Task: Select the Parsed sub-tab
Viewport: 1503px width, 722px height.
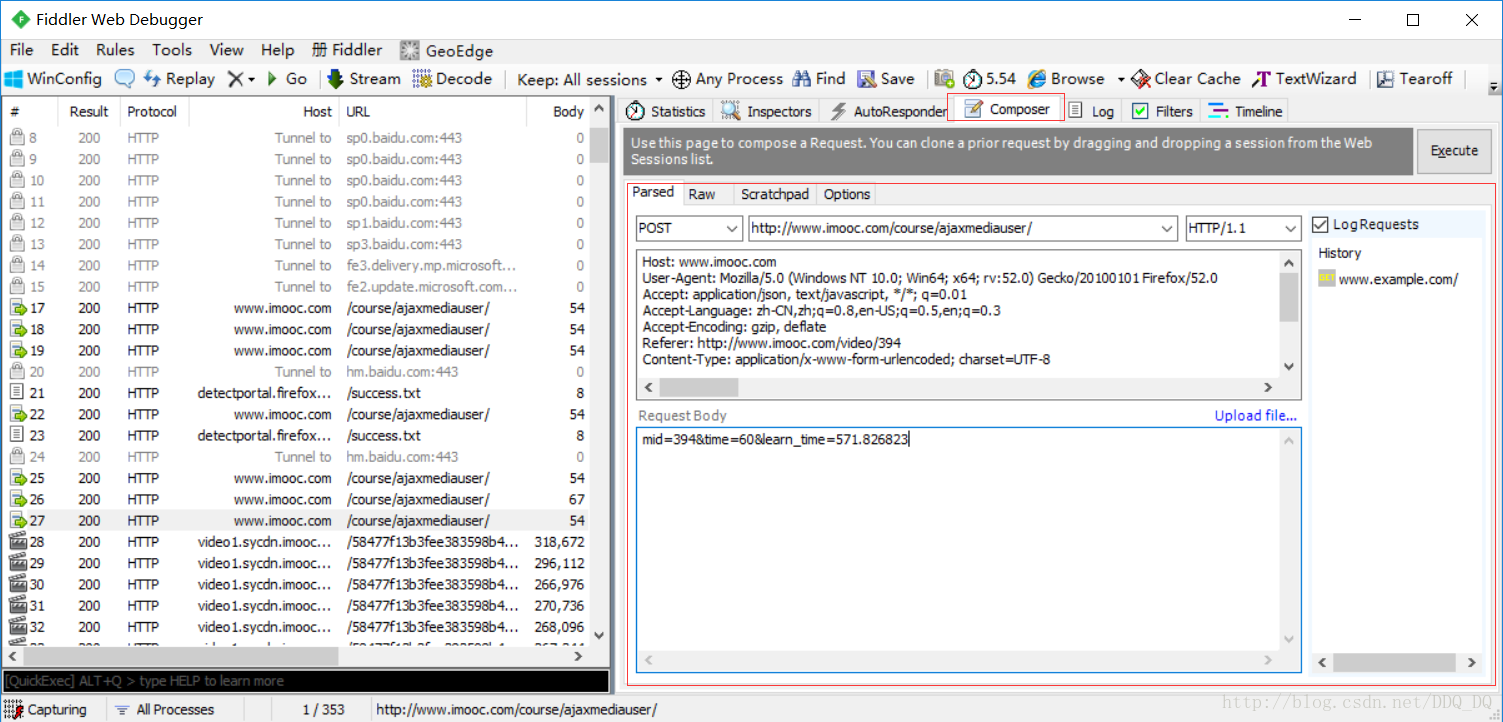Action: pos(653,192)
